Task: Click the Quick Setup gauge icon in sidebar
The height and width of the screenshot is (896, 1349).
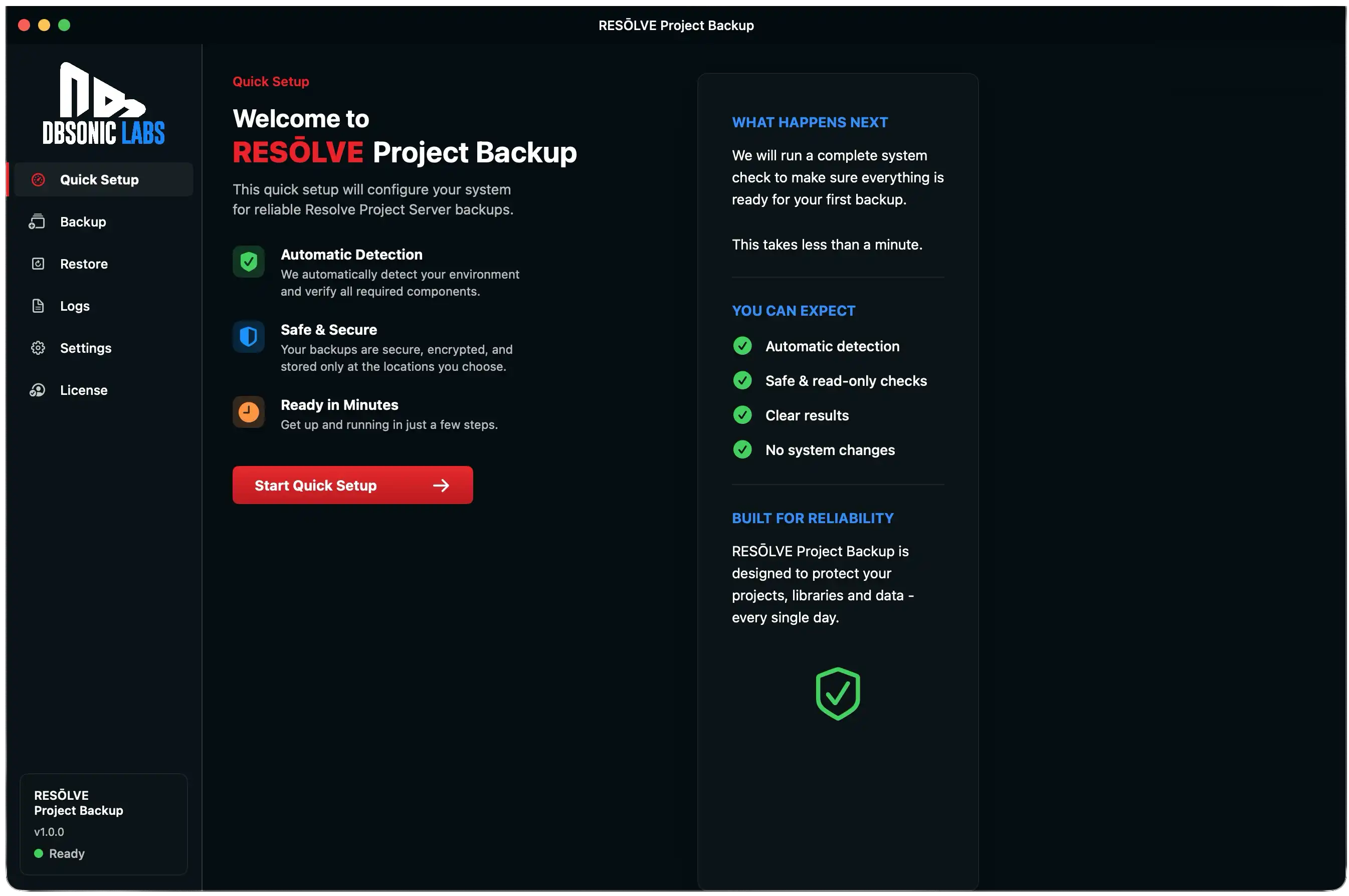Action: tap(38, 179)
